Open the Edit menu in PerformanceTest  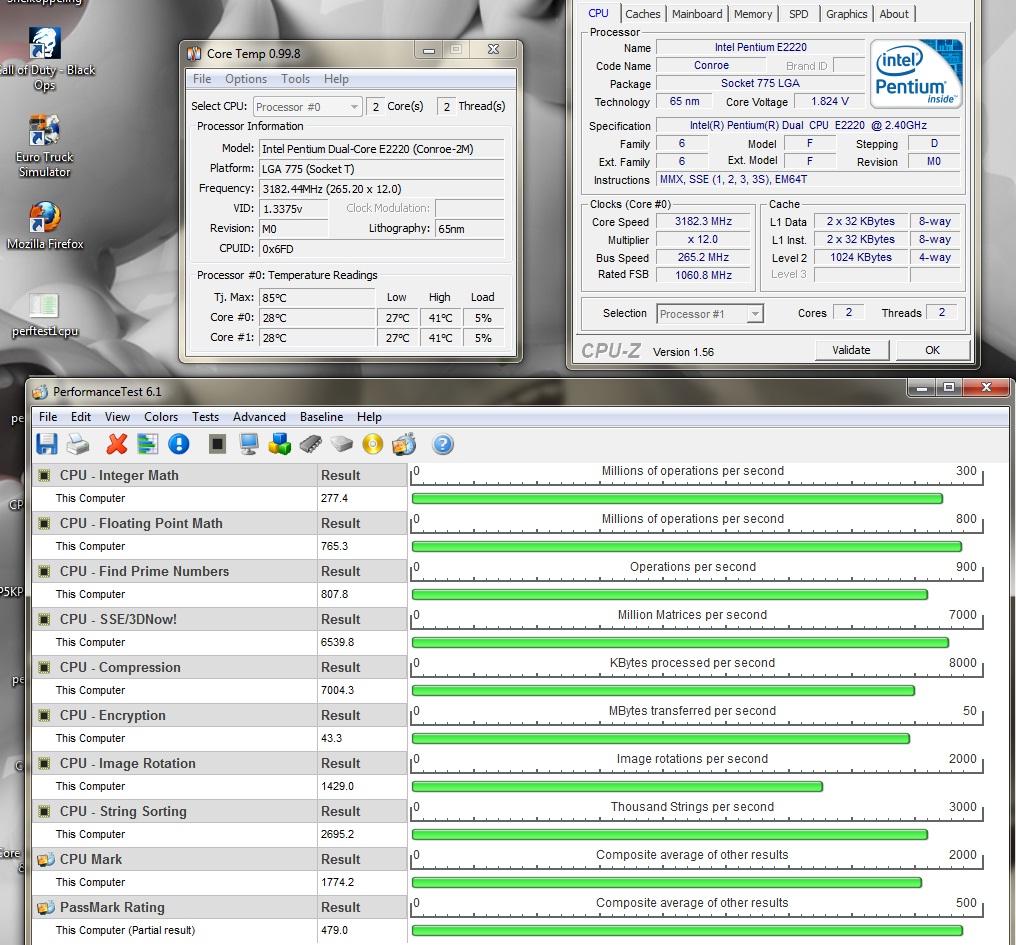(81, 417)
